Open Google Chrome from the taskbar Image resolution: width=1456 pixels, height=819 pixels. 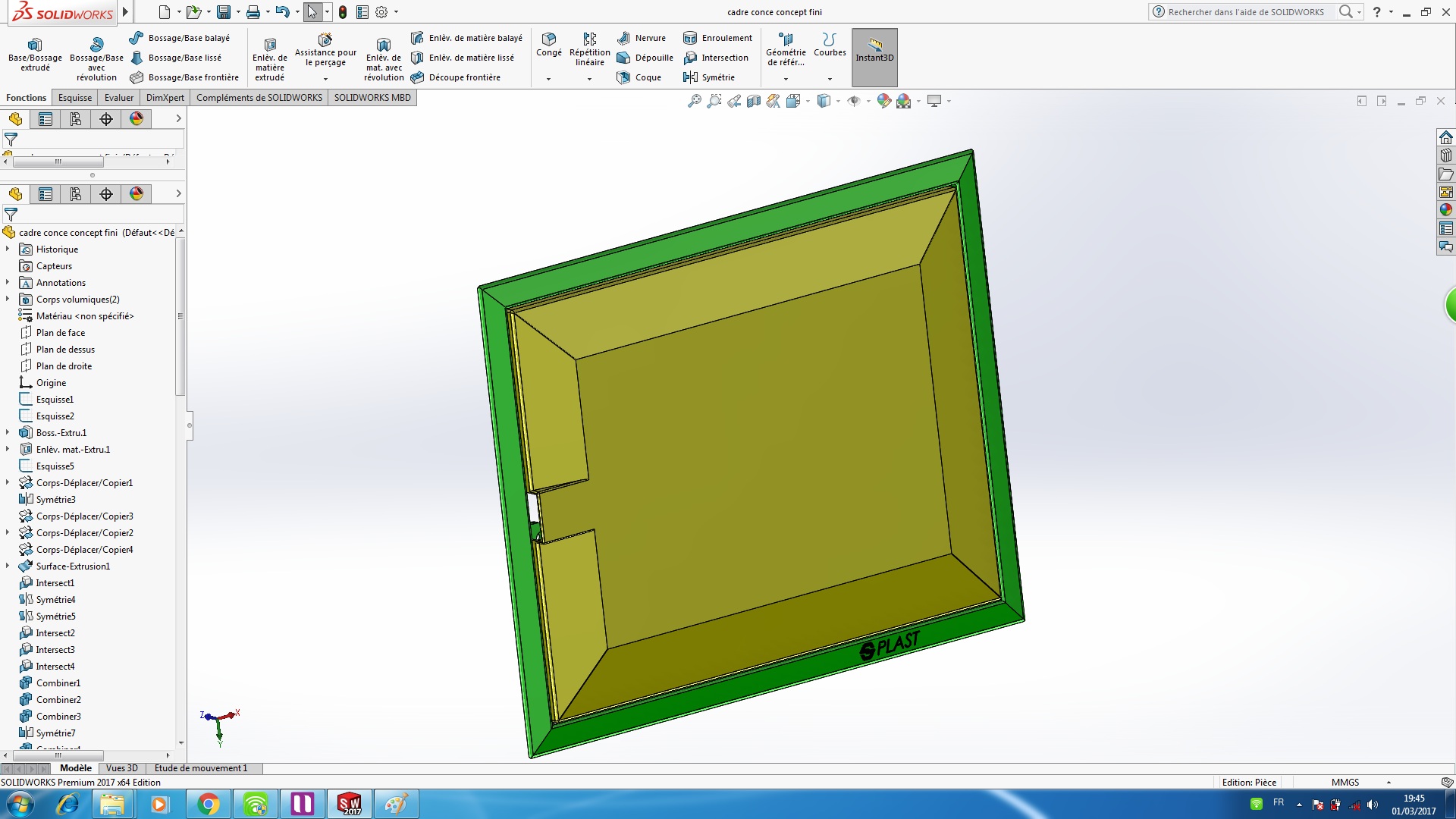(208, 804)
